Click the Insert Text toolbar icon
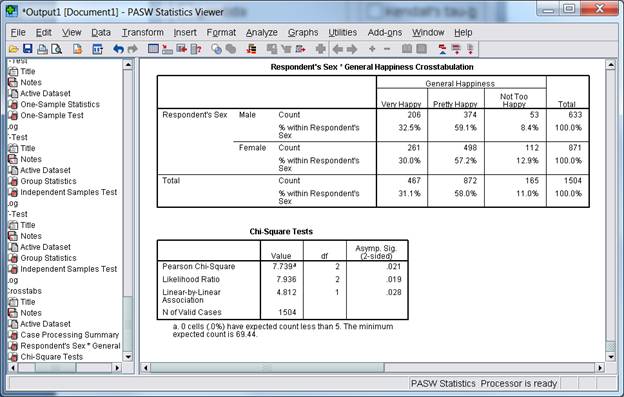Screen dimensions: 624x397 pos(470,49)
